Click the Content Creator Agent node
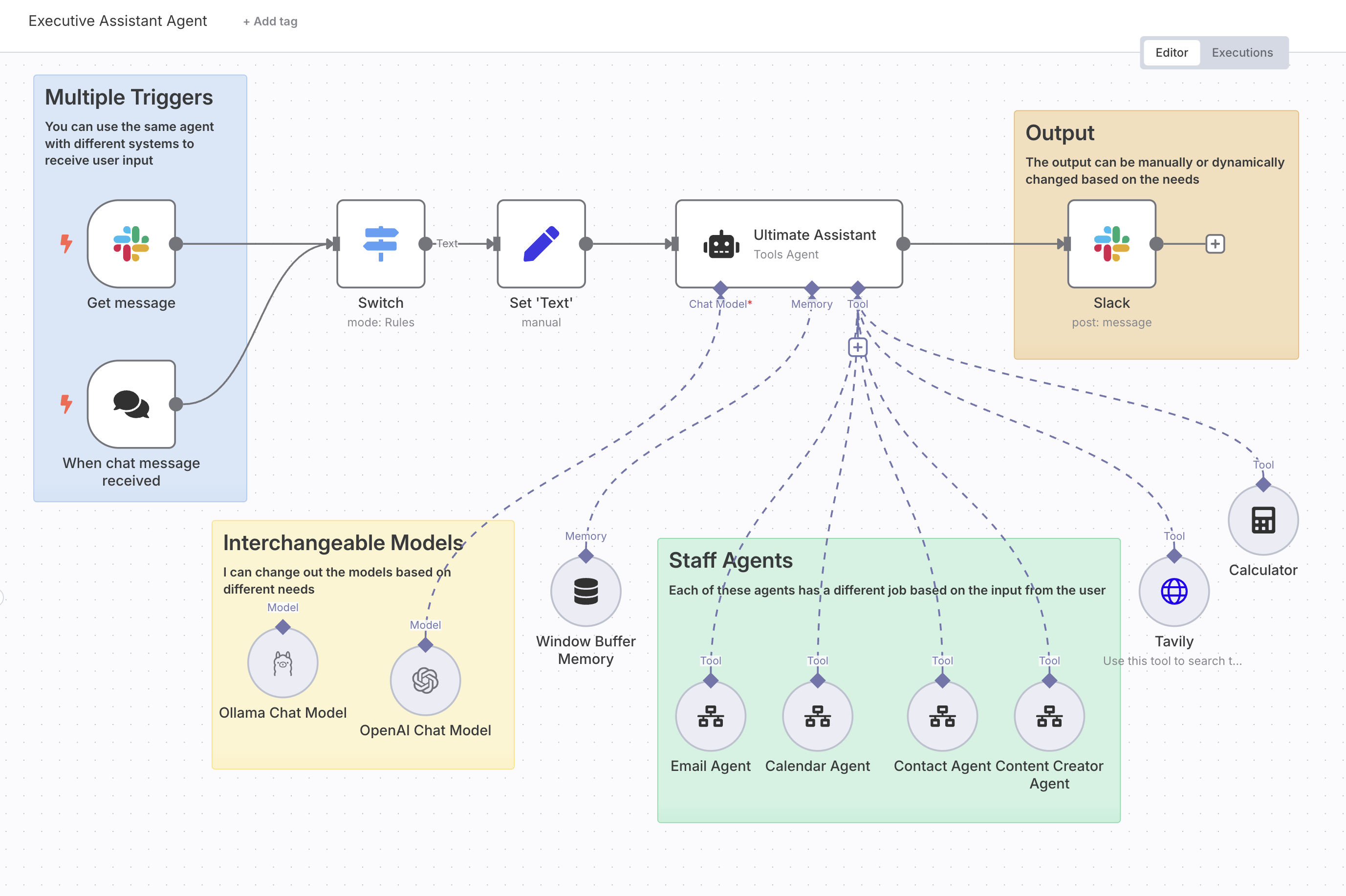 pos(1049,716)
